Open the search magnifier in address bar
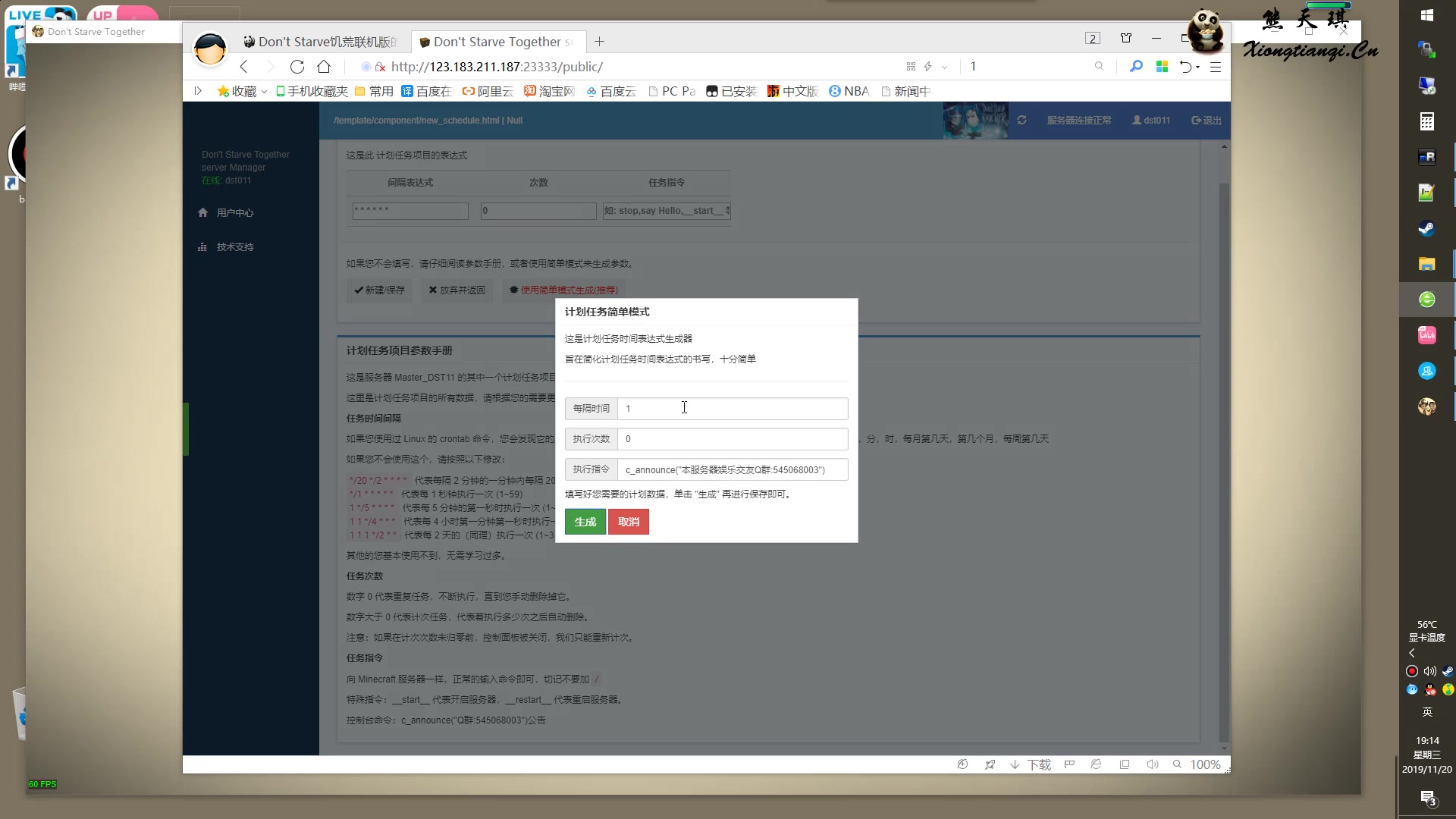Screen dimensions: 1456x819 click(1100, 66)
